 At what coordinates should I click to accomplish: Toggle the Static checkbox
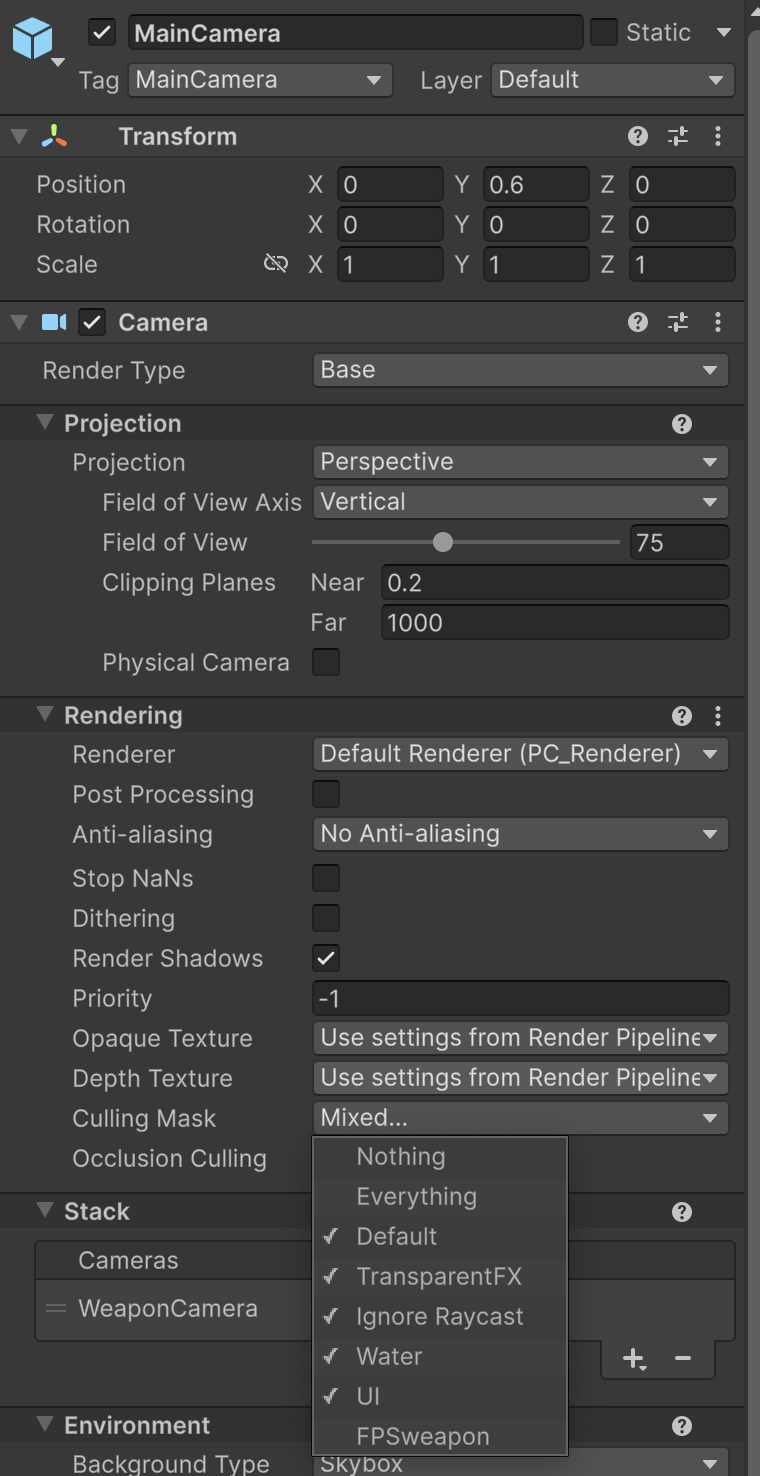tap(604, 32)
